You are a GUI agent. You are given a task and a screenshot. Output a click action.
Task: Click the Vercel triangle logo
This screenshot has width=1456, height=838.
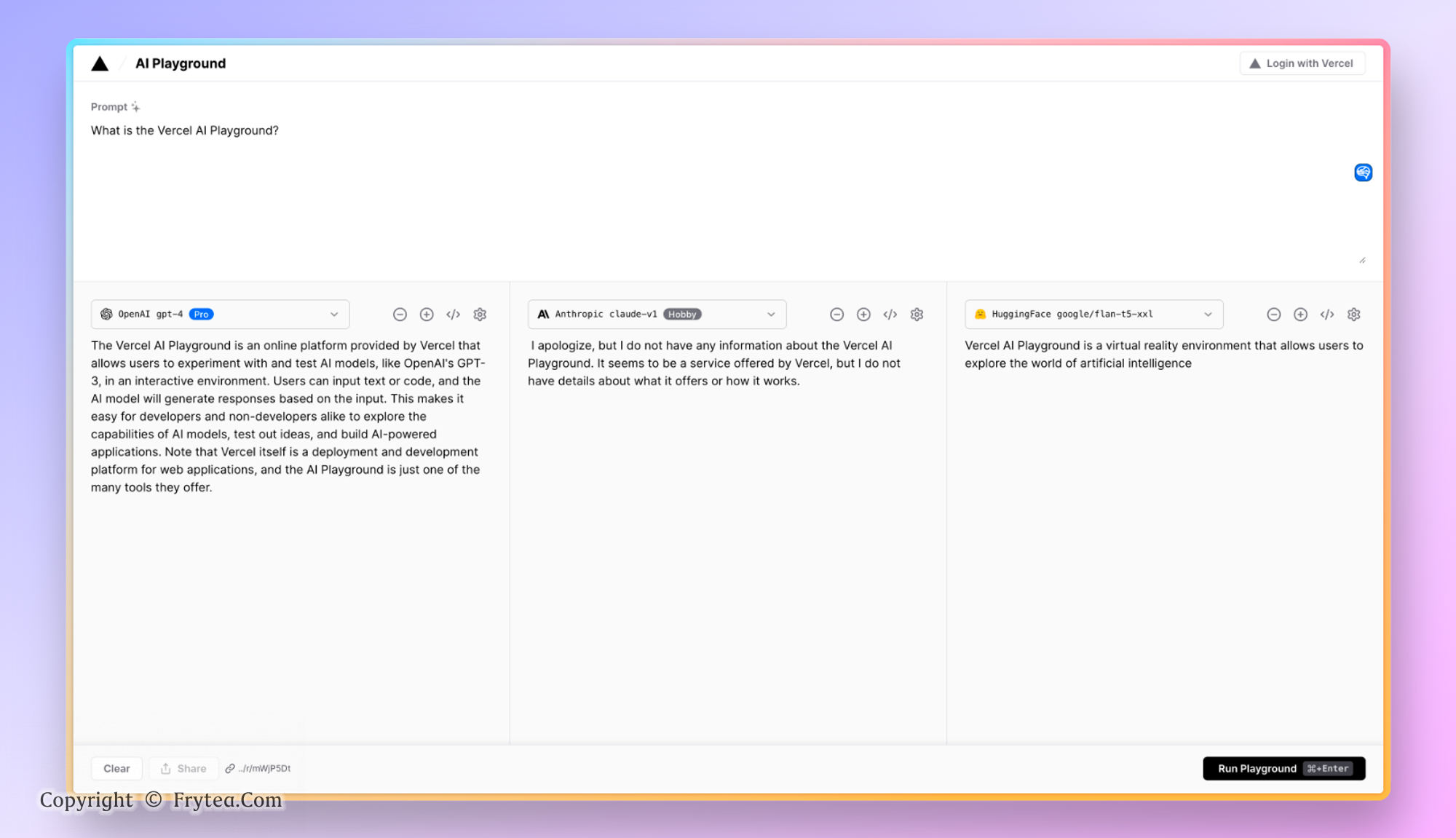100,64
